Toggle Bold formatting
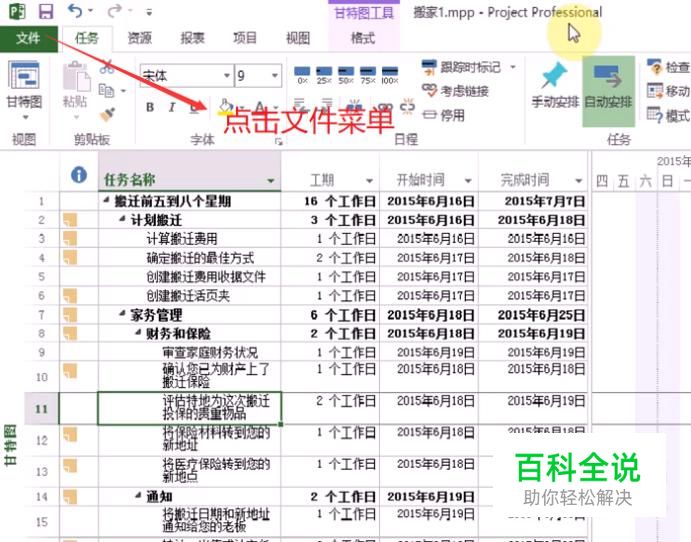 click(x=150, y=107)
